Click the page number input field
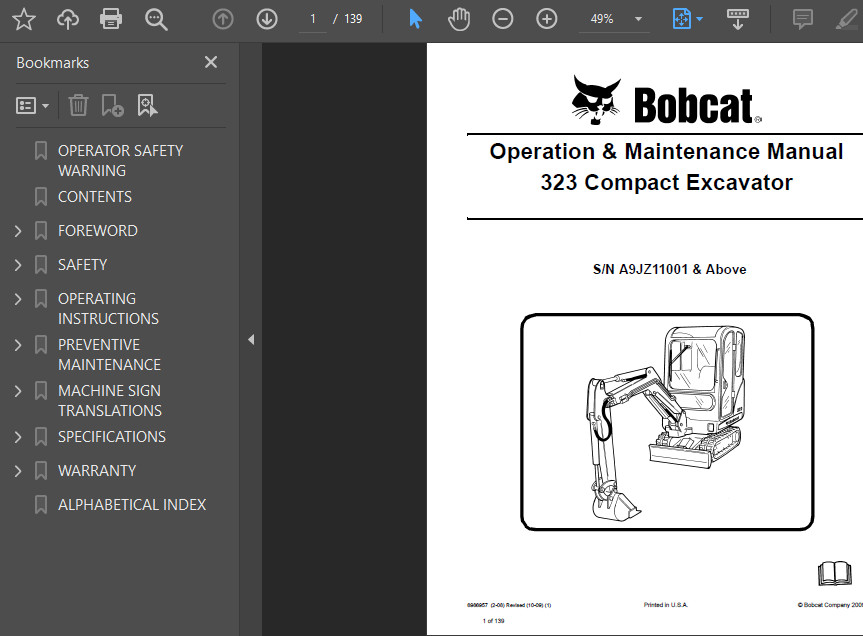The width and height of the screenshot is (863, 636). pos(313,19)
